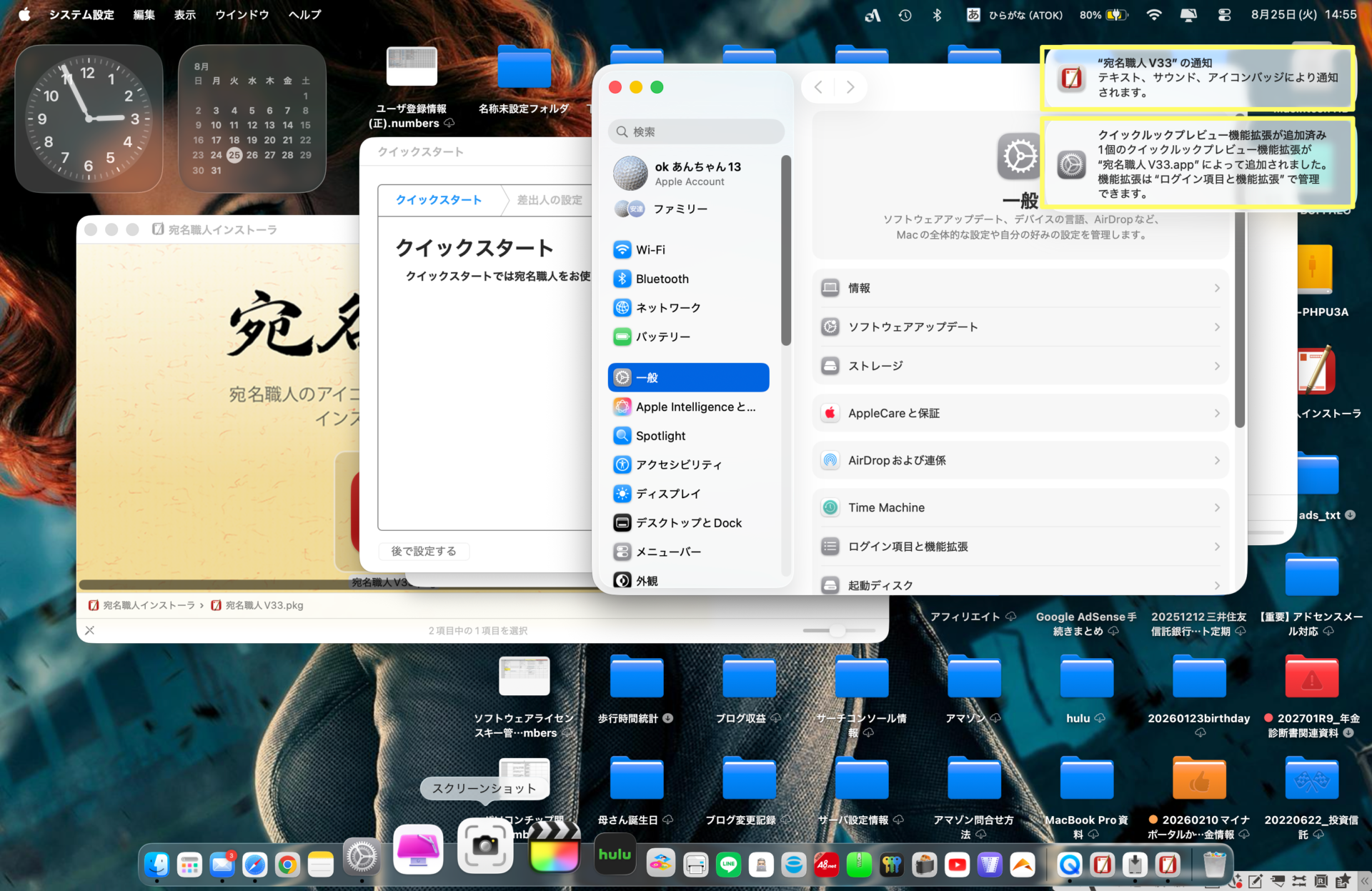Open the ウインドウ menu
The image size is (1372, 891).
242,15
